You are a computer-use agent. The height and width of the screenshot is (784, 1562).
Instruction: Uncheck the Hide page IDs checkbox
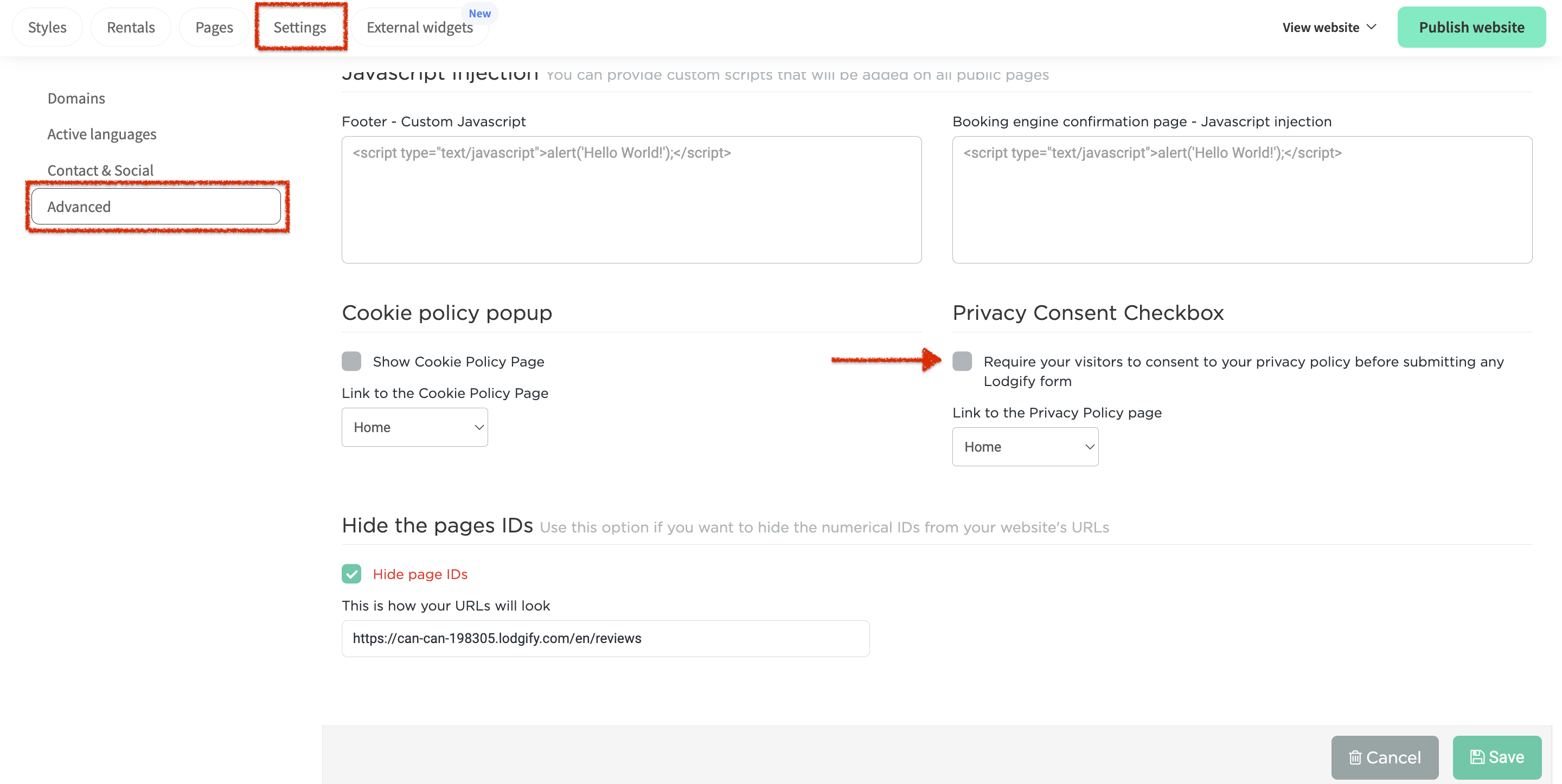[x=351, y=574]
